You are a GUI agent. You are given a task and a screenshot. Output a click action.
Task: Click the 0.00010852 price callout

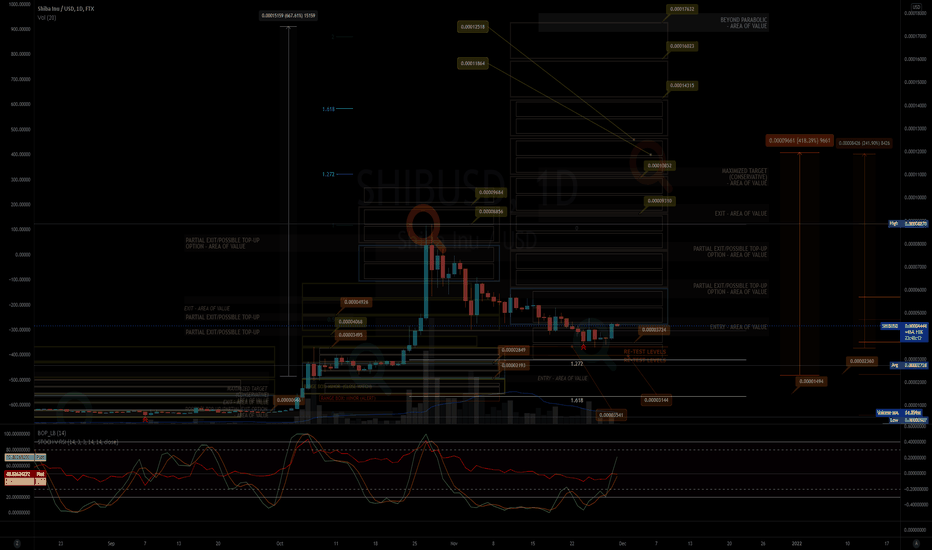(x=660, y=166)
